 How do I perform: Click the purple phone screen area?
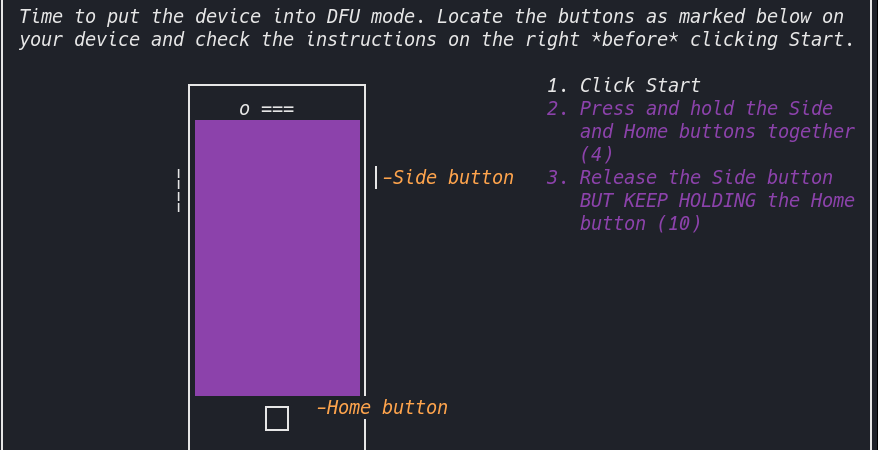tap(277, 258)
